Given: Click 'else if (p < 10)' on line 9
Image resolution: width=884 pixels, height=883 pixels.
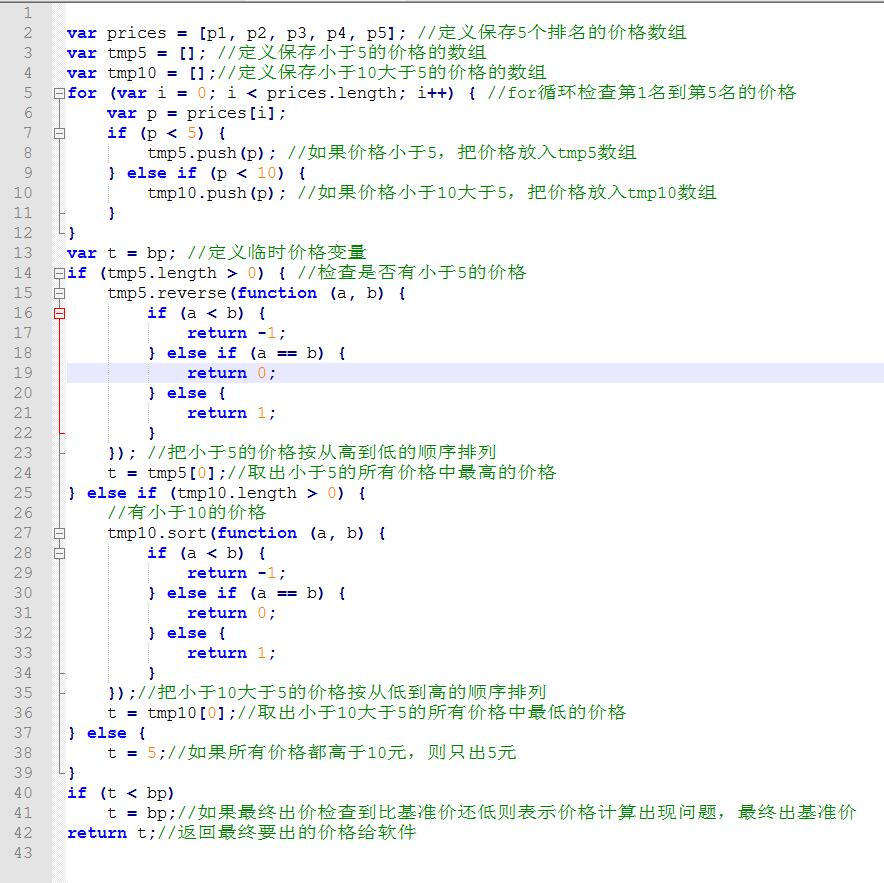Looking at the screenshot, I should click(x=205, y=173).
